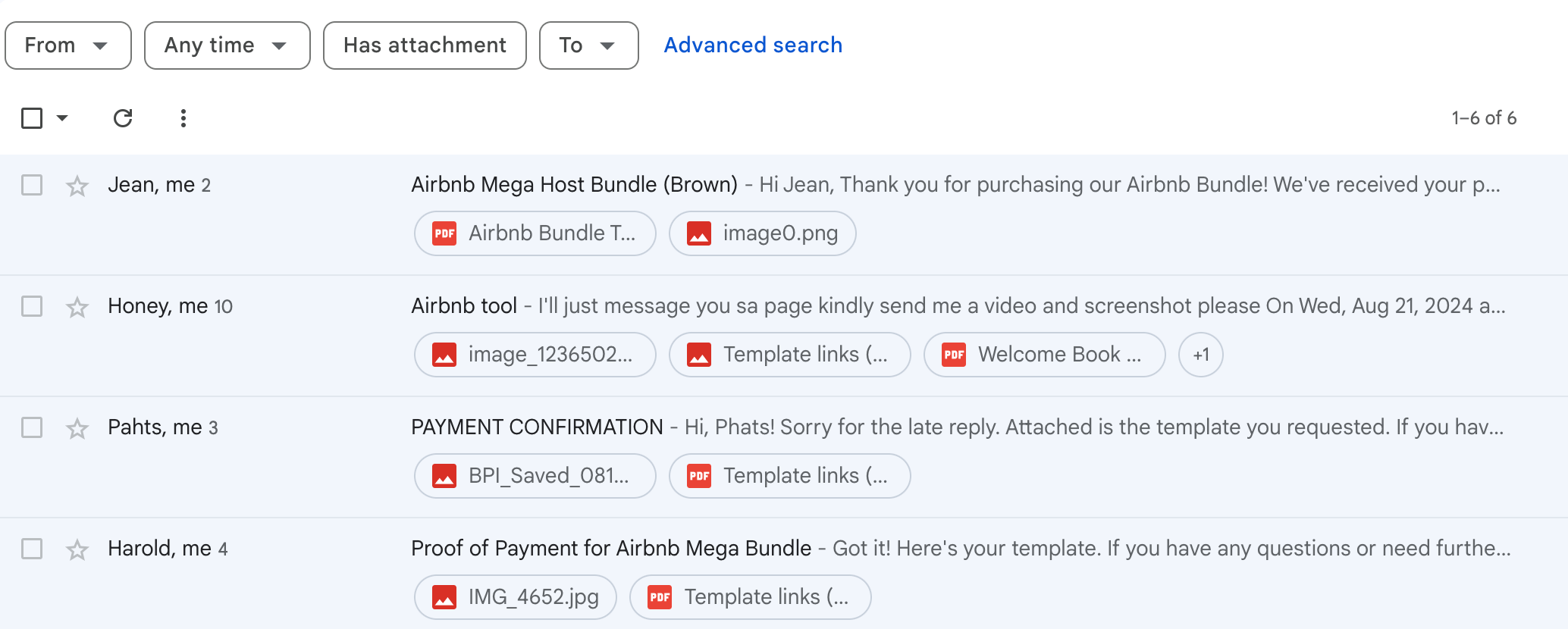Star the Harold, me conversation
Image resolution: width=1568 pixels, height=629 pixels.
coord(77,549)
